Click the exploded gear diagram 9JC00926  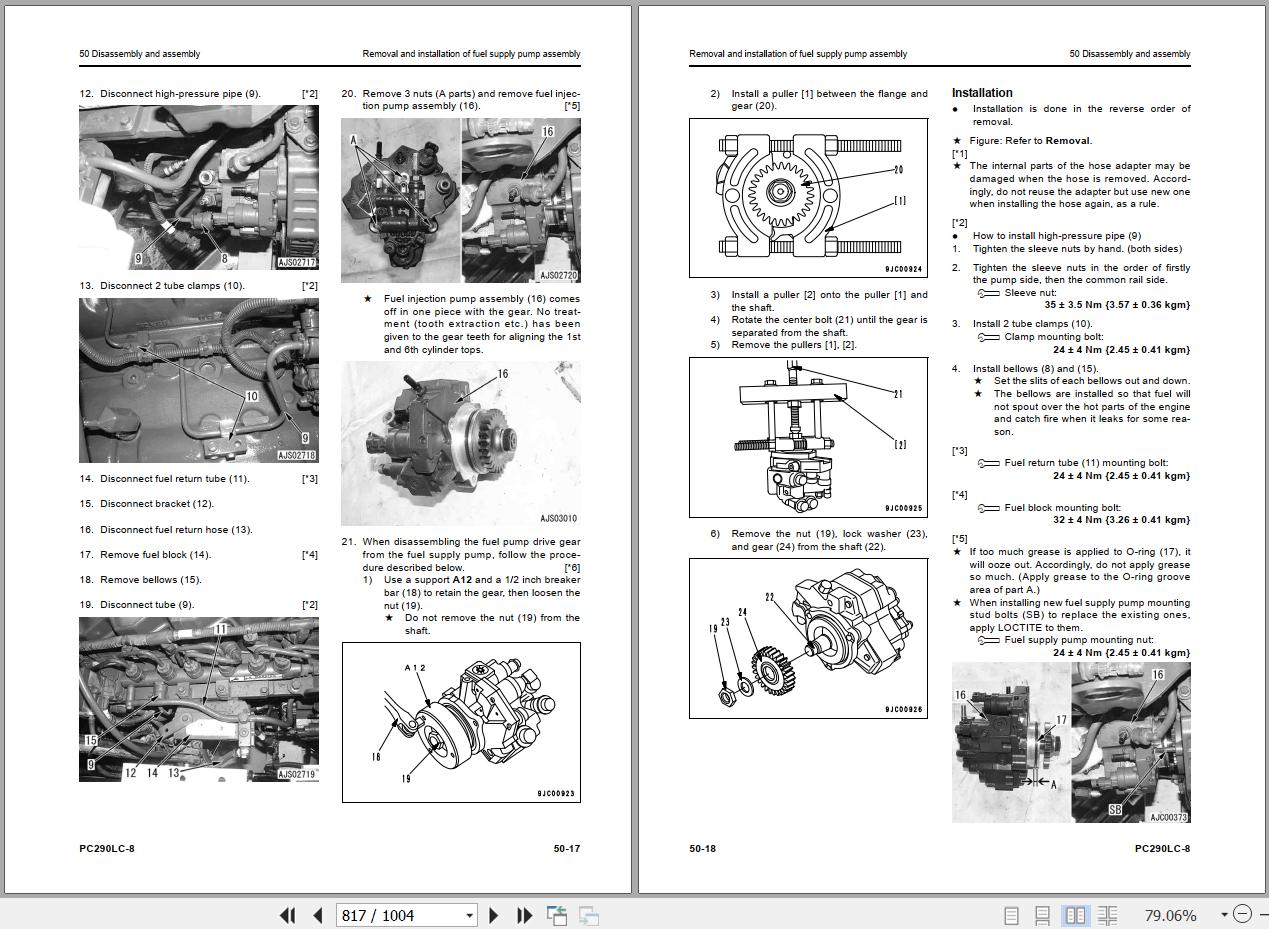tap(808, 638)
